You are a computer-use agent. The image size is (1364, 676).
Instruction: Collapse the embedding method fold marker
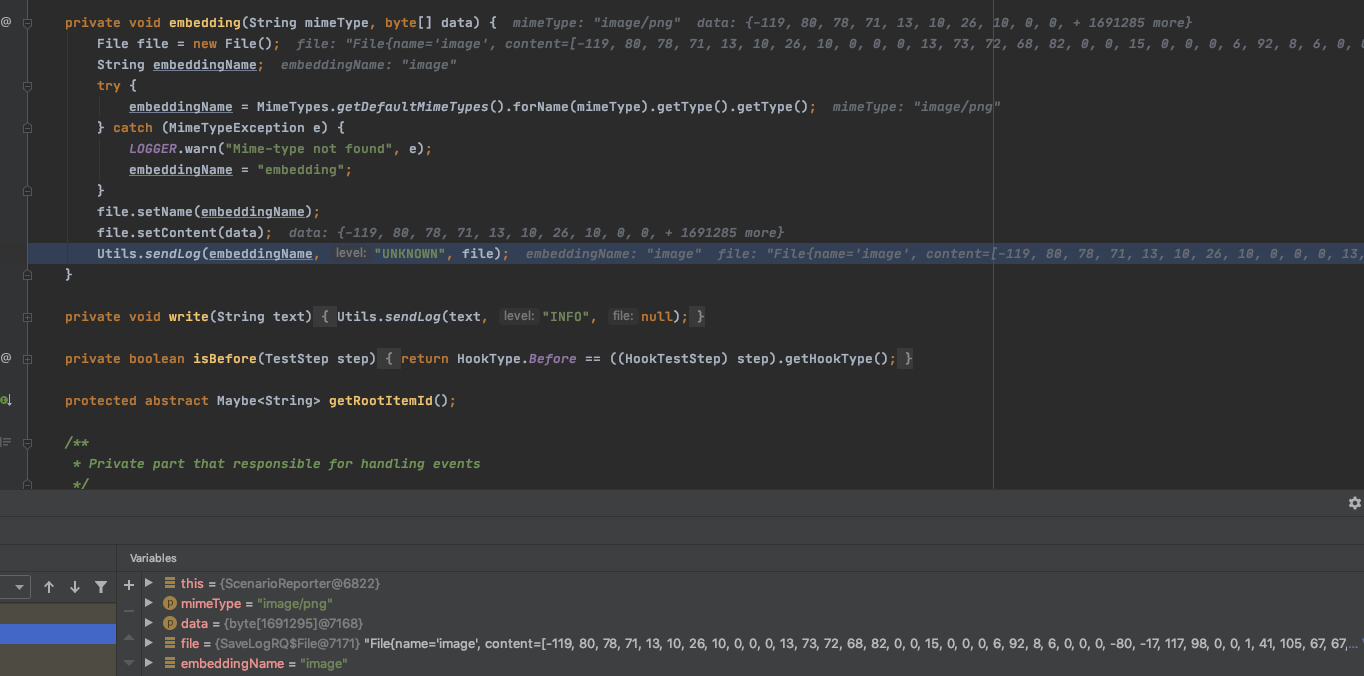point(28,22)
